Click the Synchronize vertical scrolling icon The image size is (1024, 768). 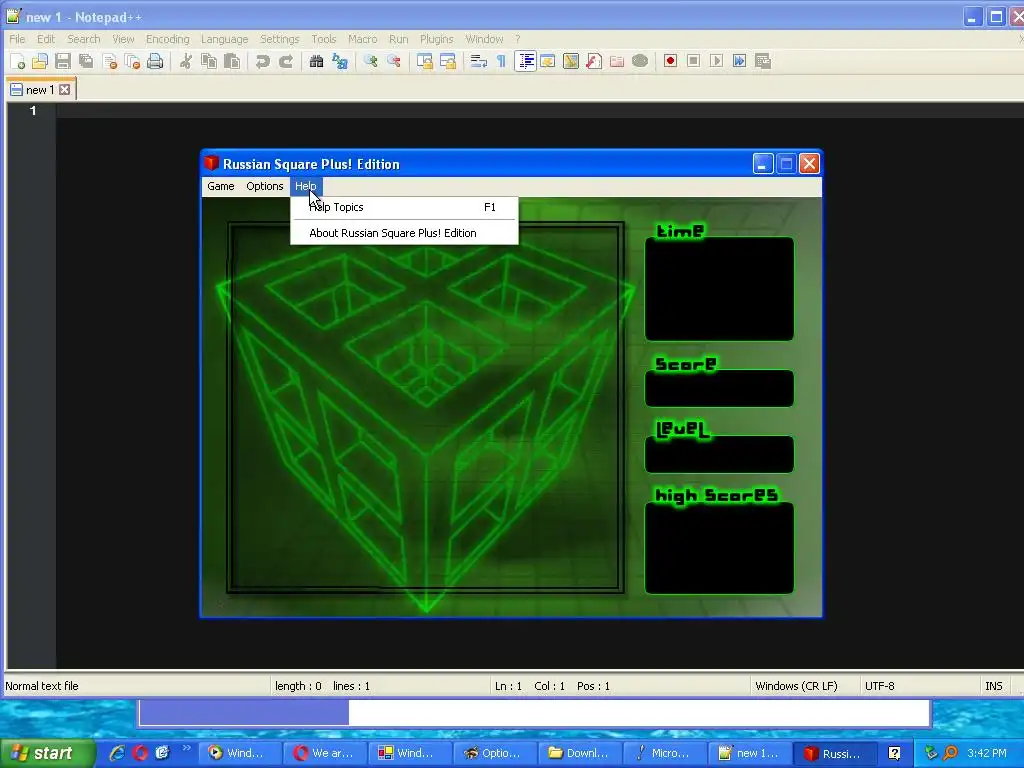425,61
